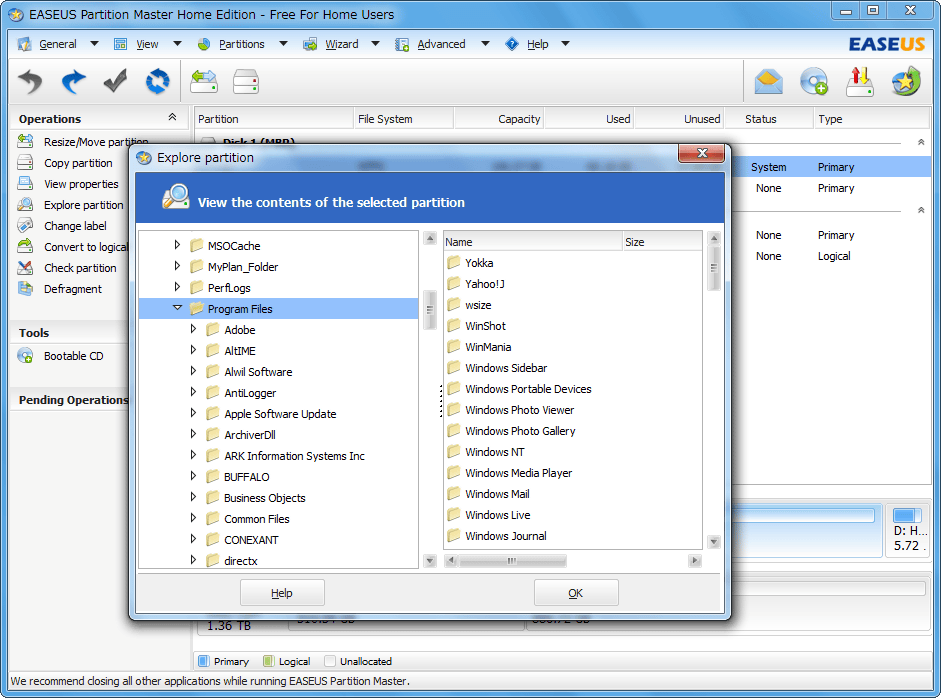The width and height of the screenshot is (941, 698).
Task: Click the bootable CD disc toolbar icon
Action: point(814,82)
